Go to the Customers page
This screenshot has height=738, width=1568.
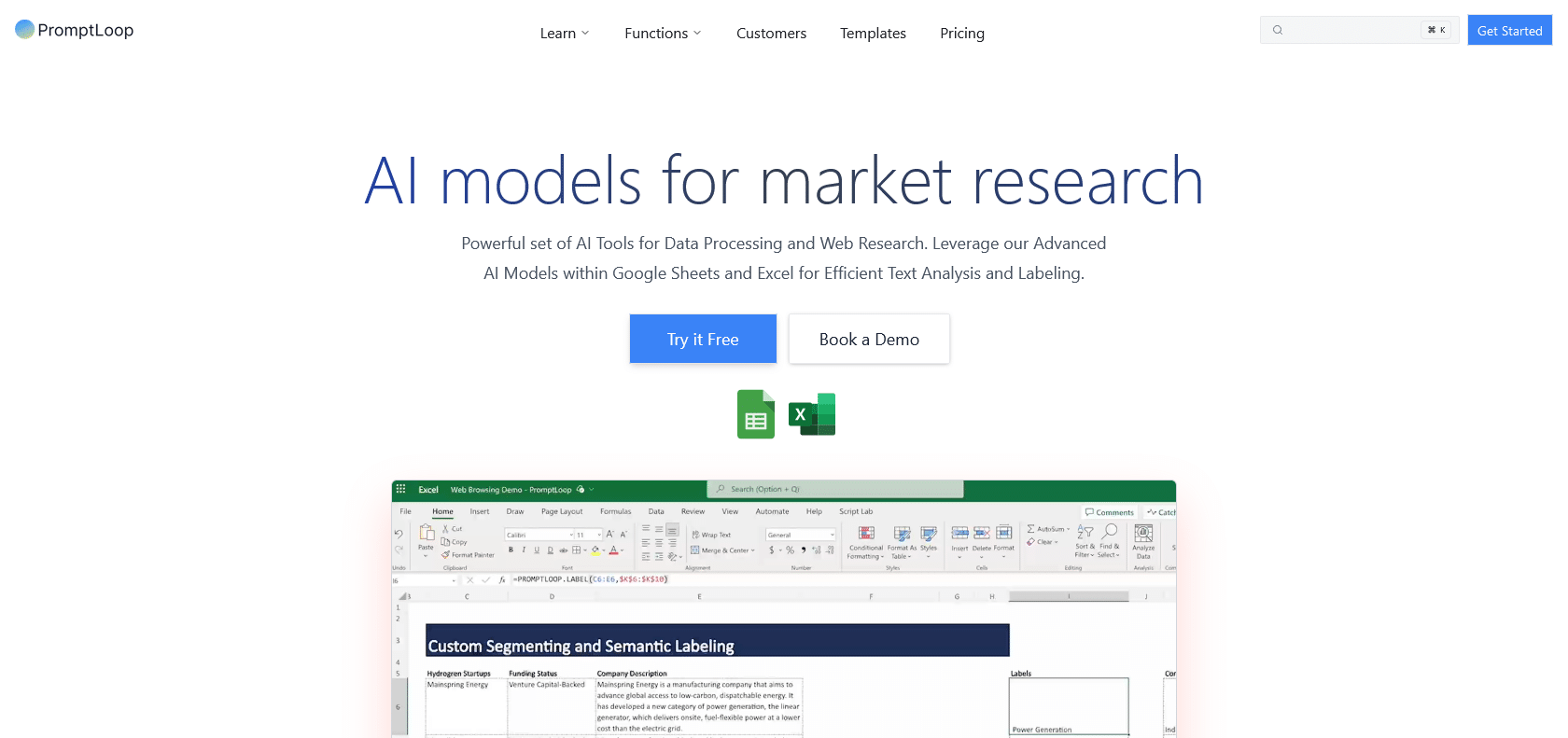pyautogui.click(x=771, y=34)
